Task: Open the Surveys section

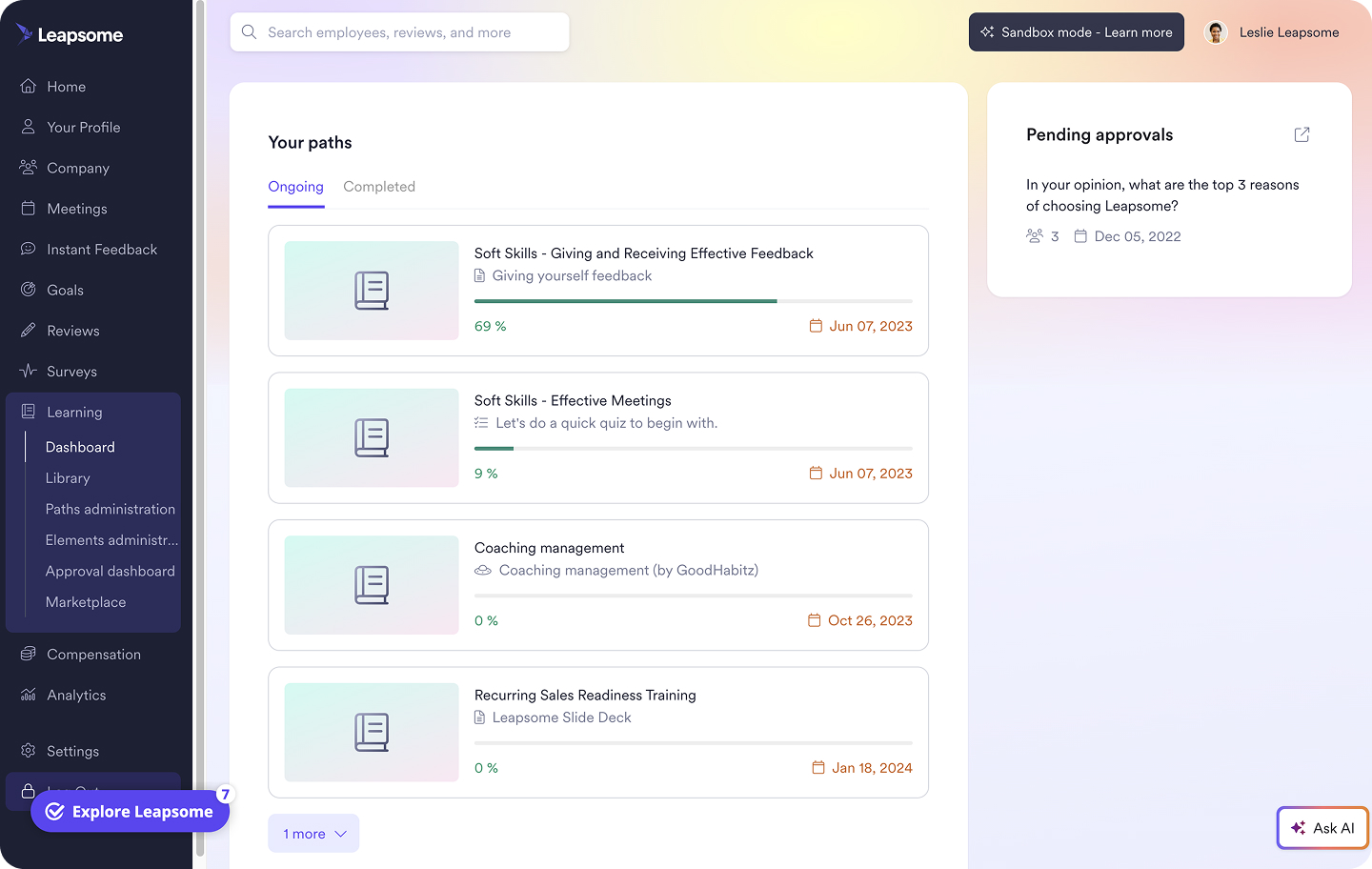Action: click(70, 371)
